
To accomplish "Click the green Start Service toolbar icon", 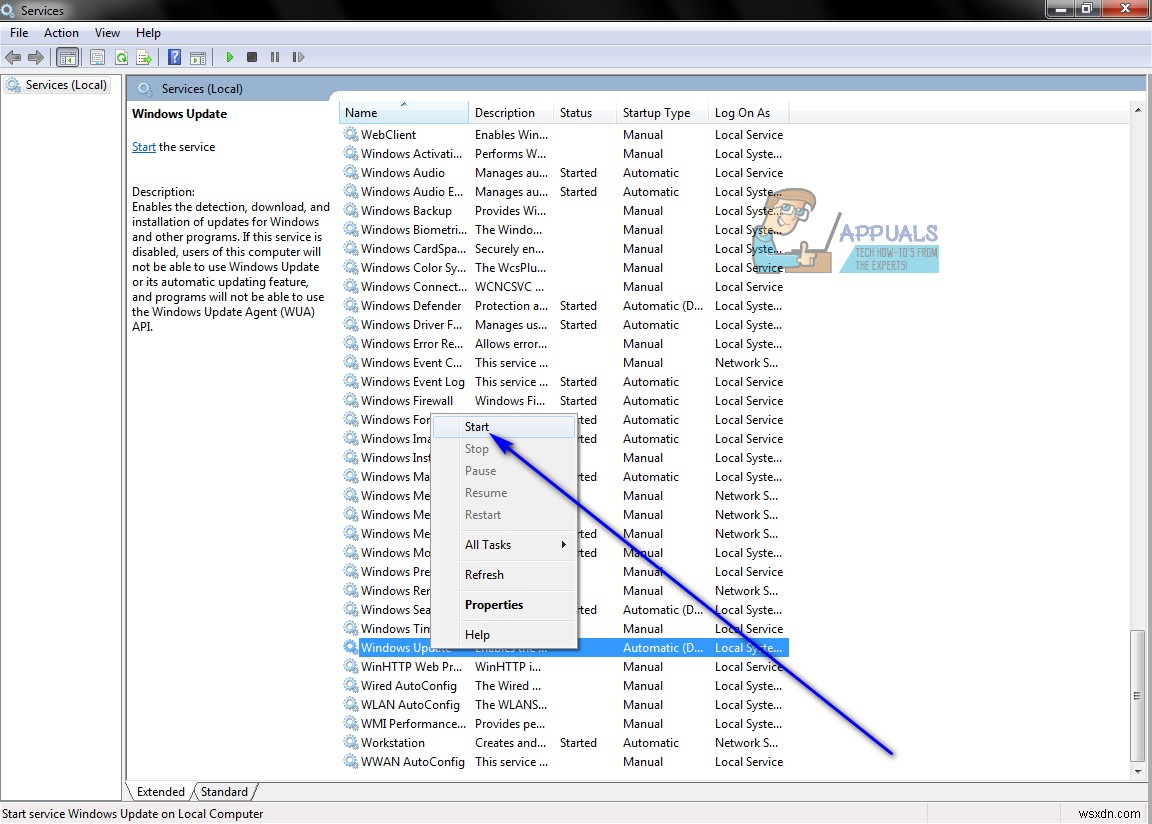I will click(230, 57).
